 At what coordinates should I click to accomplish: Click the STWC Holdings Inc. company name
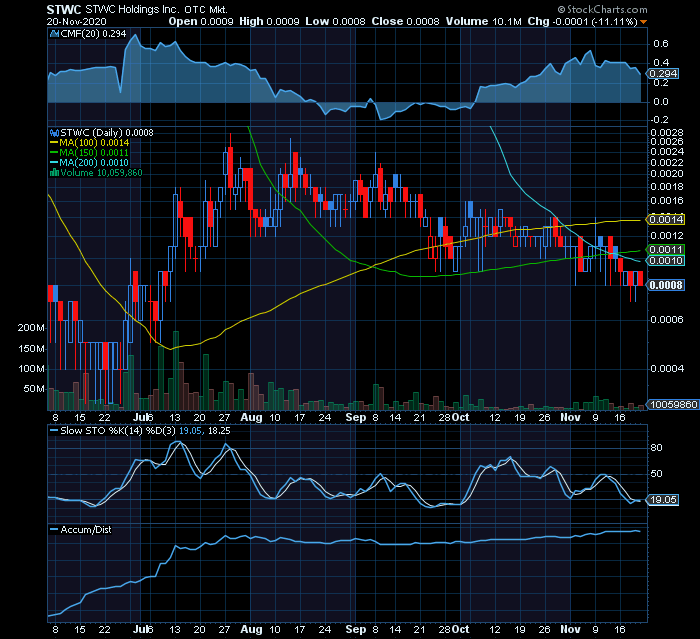(x=133, y=9)
